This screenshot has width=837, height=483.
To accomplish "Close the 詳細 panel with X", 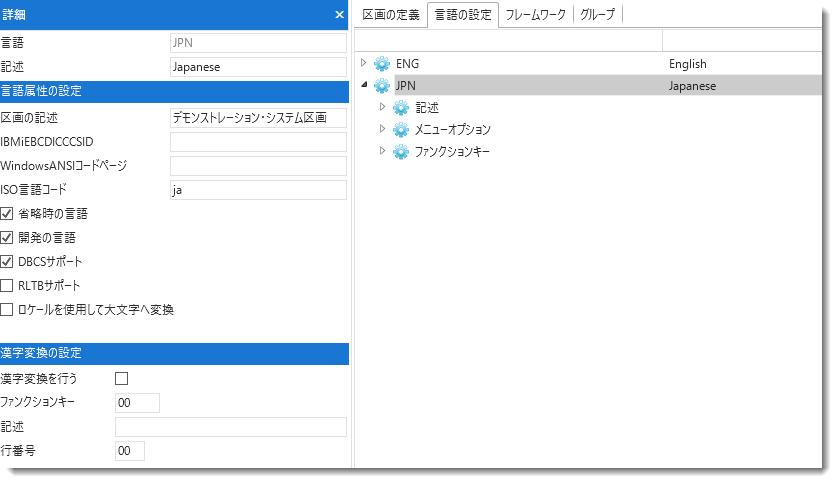I will [x=339, y=14].
